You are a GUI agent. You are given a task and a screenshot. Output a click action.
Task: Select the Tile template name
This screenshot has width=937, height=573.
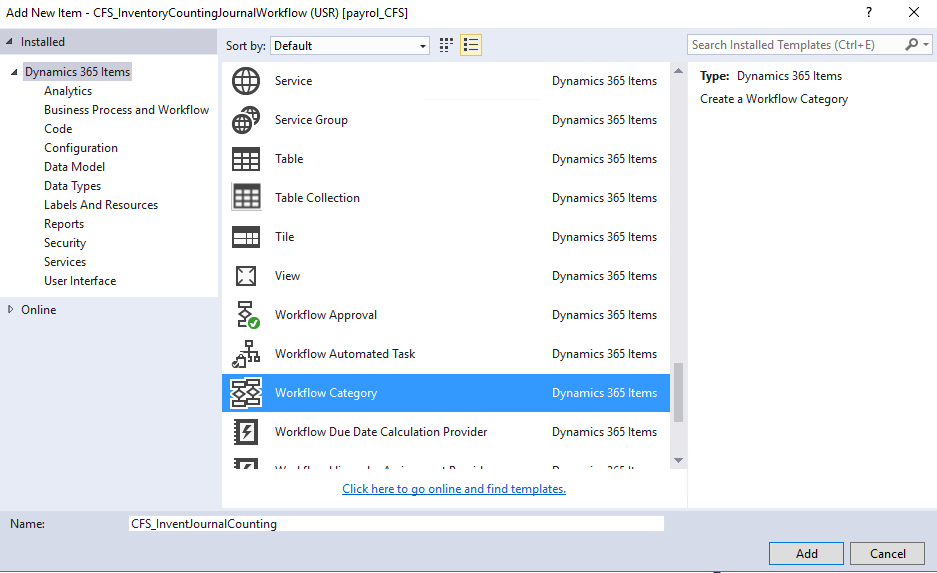click(284, 237)
